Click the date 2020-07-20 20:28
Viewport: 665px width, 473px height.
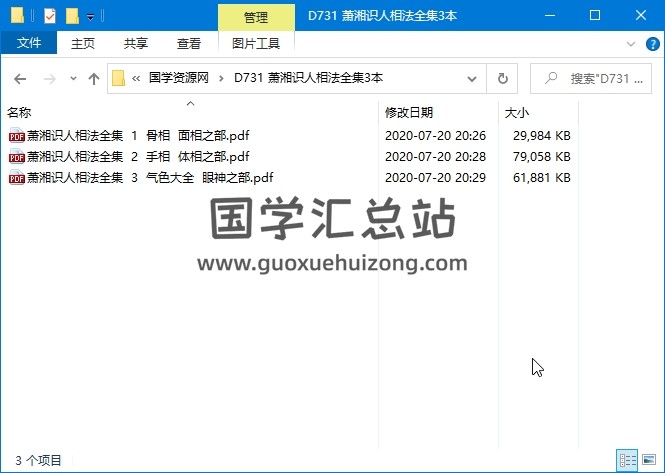[x=435, y=157]
